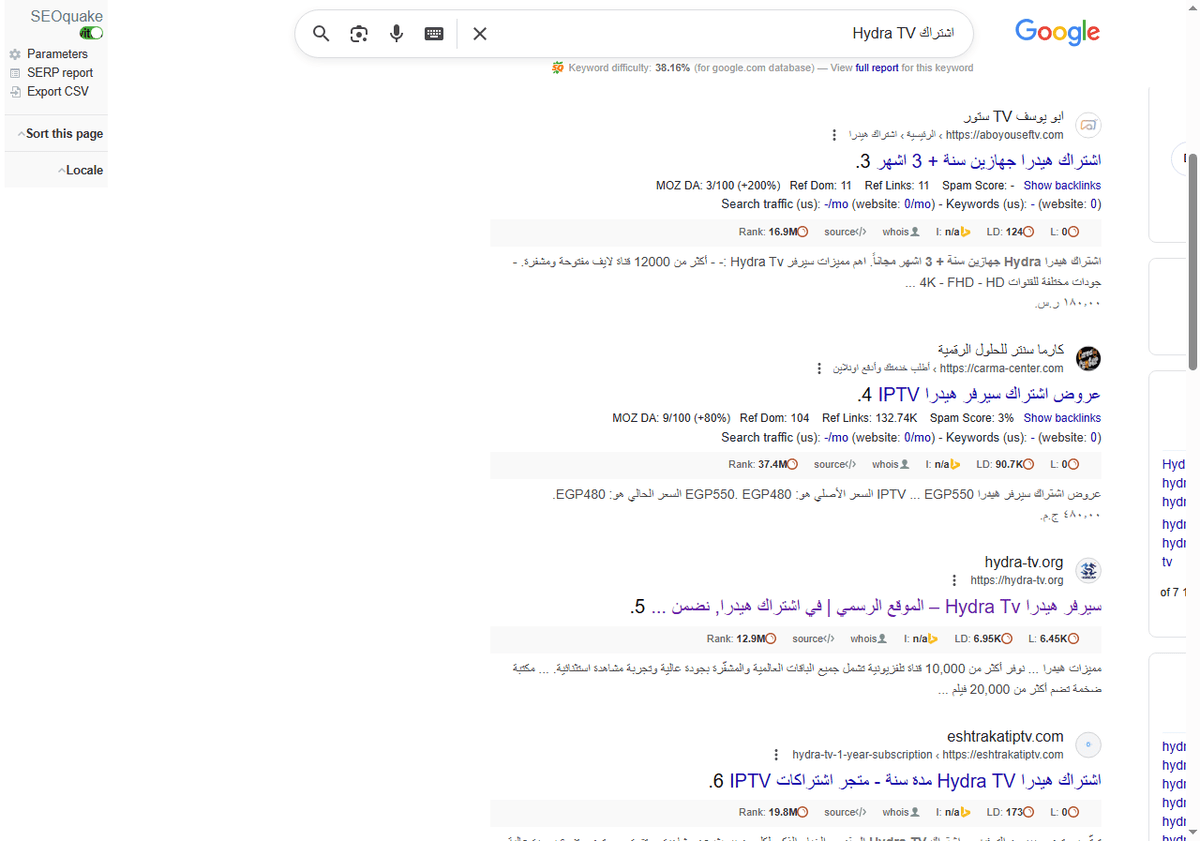Open the three-dot menu on hydra-tv.org result
Screen dimensions: 1200x841
pyautogui.click(x=954, y=580)
